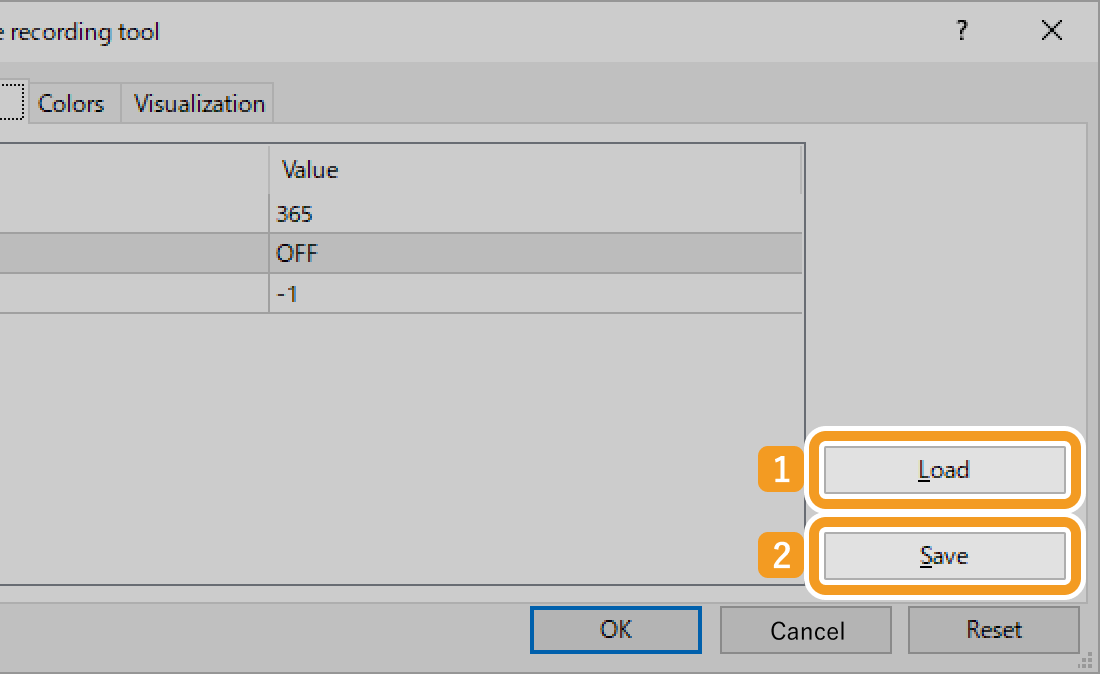Click the orange number 1 badge
1100x674 pixels.
[x=782, y=470]
